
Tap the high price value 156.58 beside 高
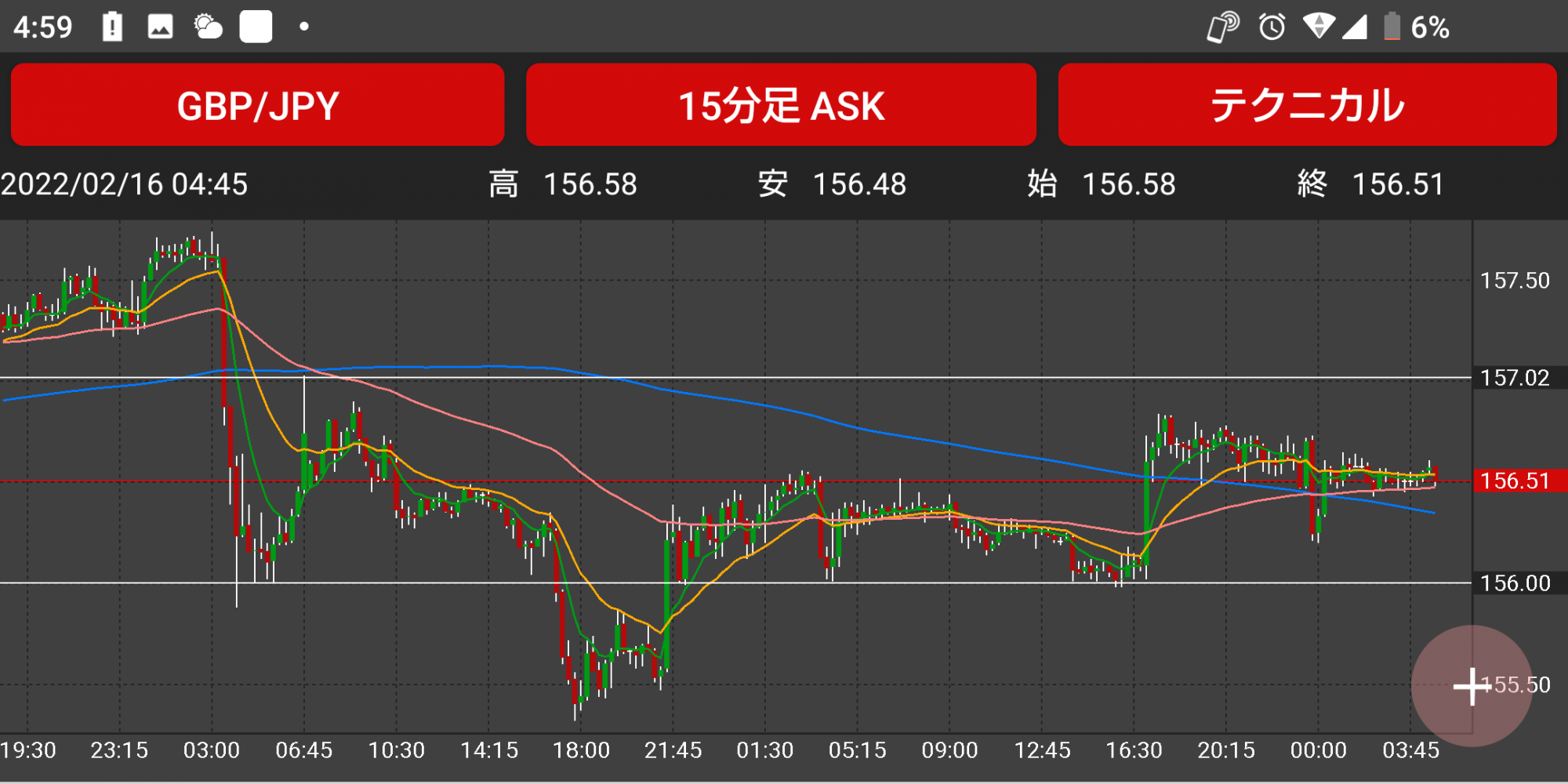pos(590,185)
